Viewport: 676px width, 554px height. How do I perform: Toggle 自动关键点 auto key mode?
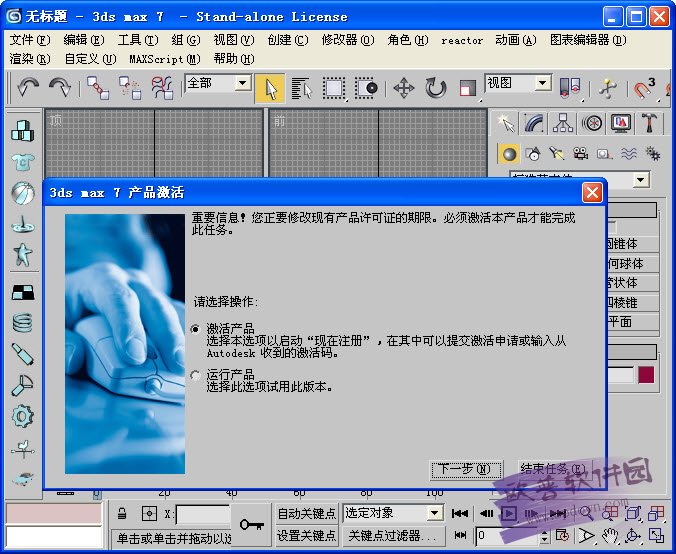tap(306, 513)
